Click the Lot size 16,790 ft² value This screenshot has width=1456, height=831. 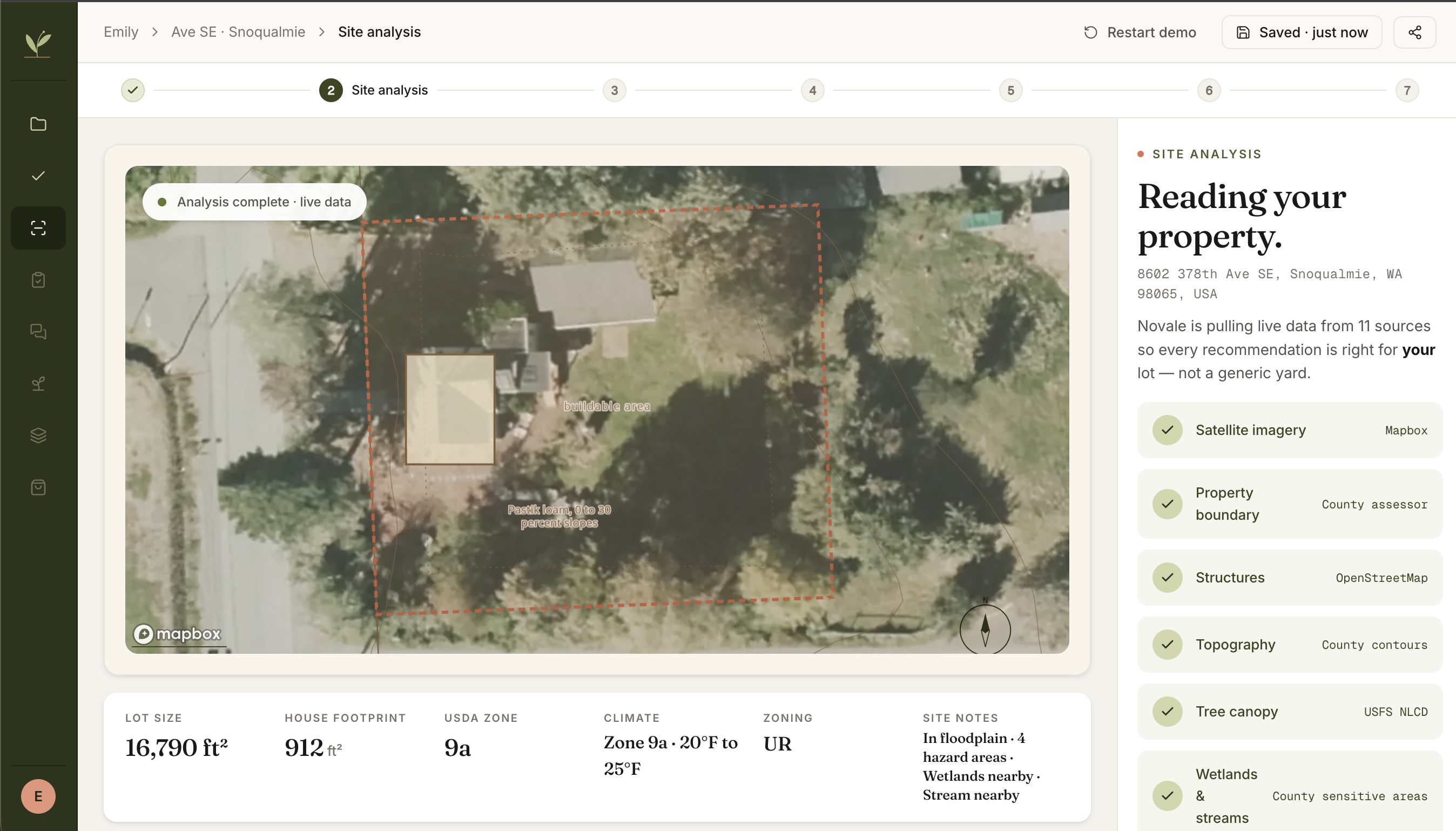[x=177, y=748]
